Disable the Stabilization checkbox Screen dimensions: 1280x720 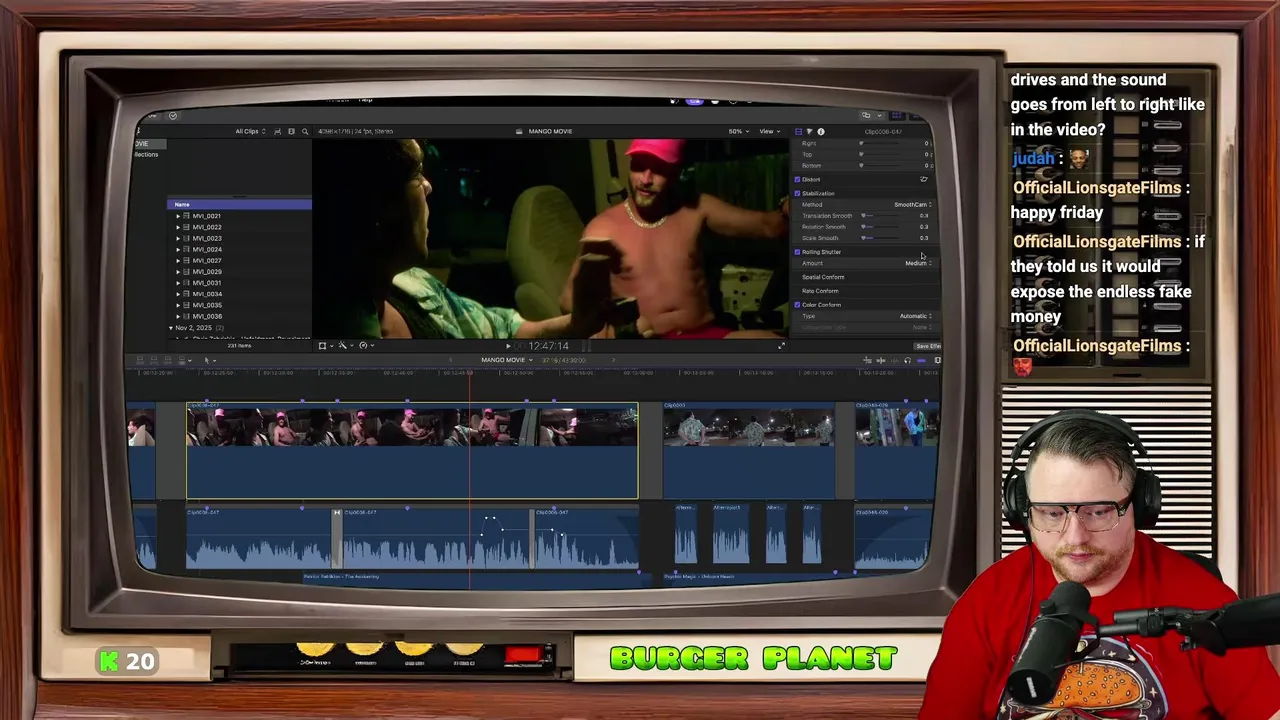coord(798,193)
